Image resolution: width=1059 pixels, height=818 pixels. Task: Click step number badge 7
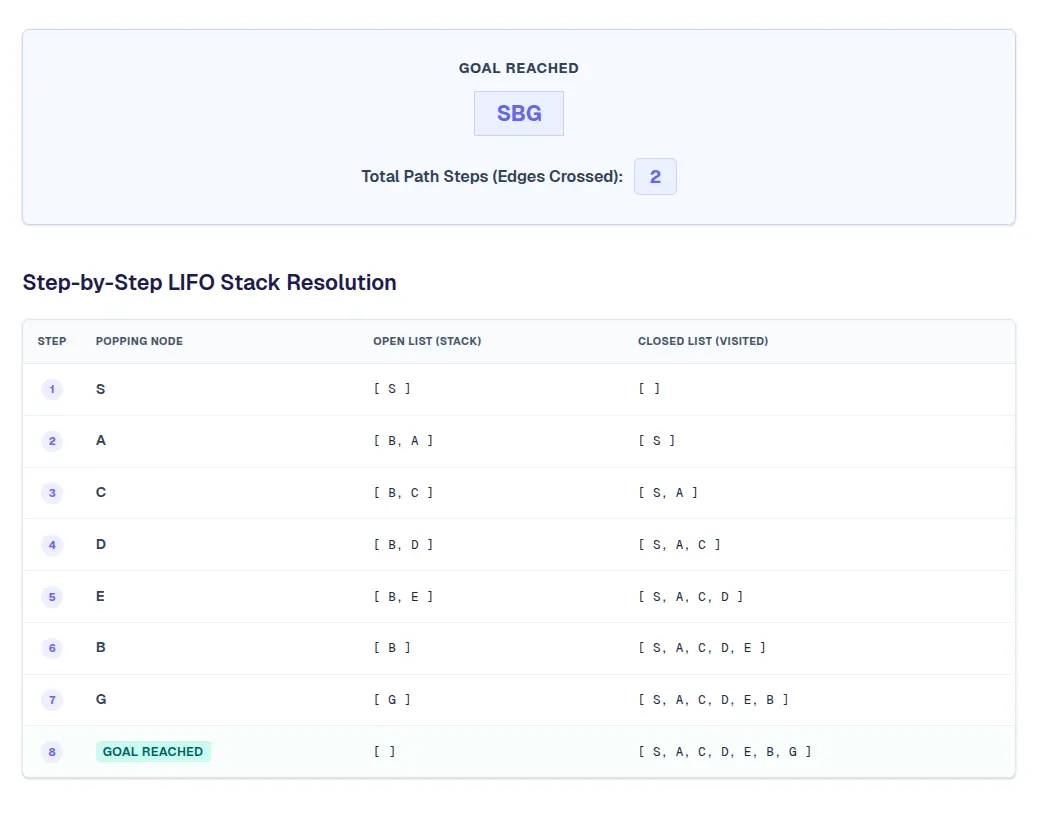[52, 700]
